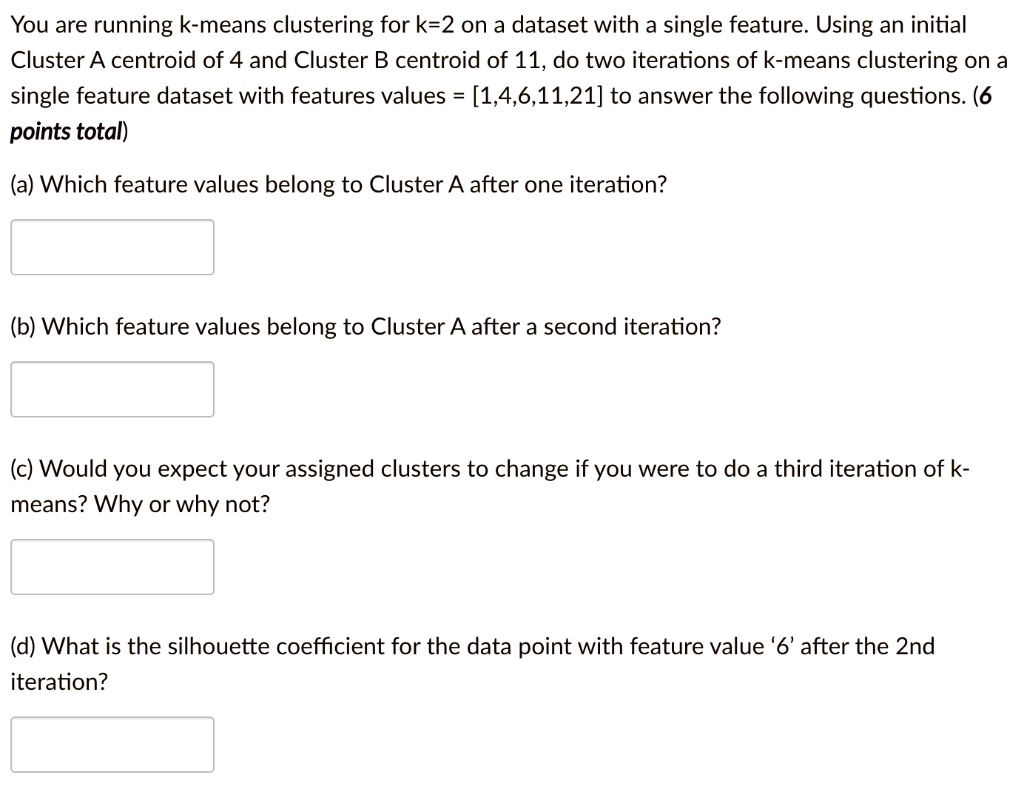Click the question (c) text about third iteration
Screen dimensions: 1024x789
[x=490, y=487]
